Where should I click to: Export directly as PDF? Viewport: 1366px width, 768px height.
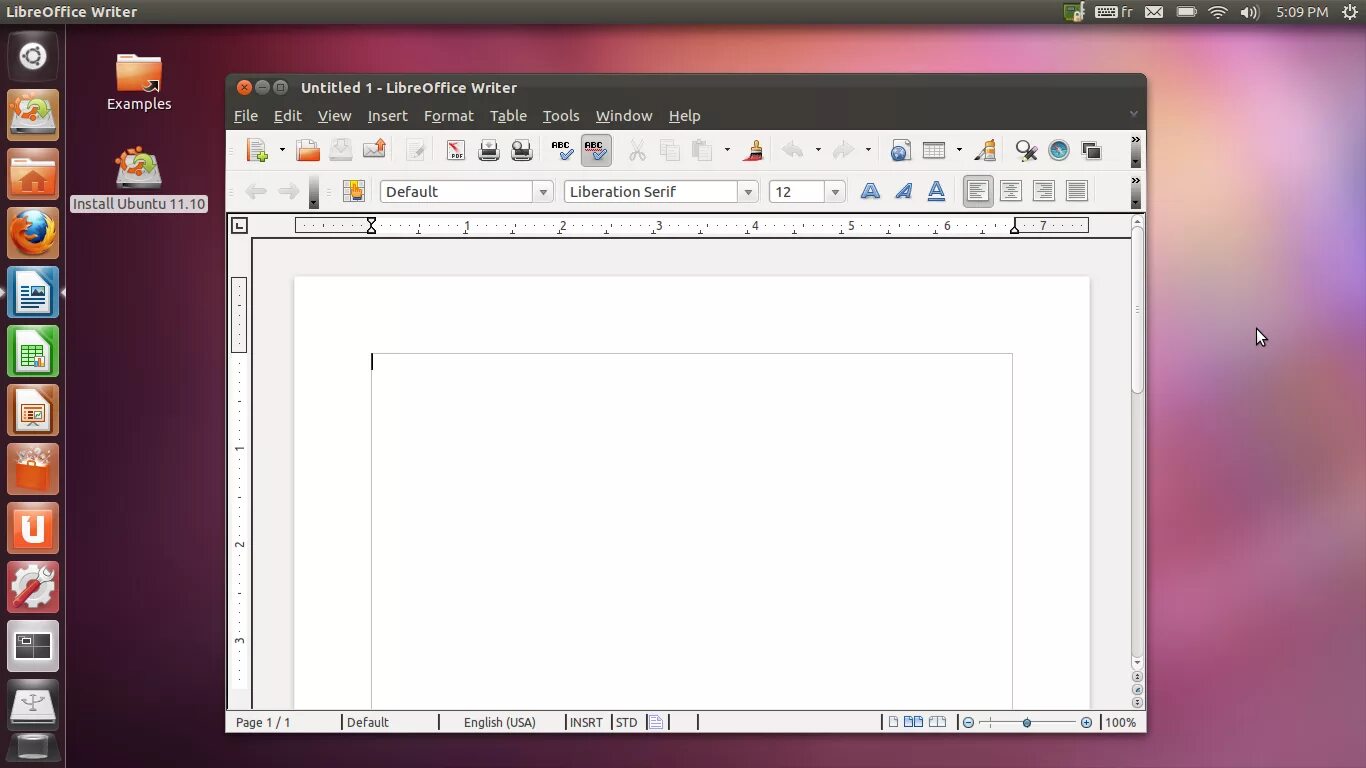[456, 150]
